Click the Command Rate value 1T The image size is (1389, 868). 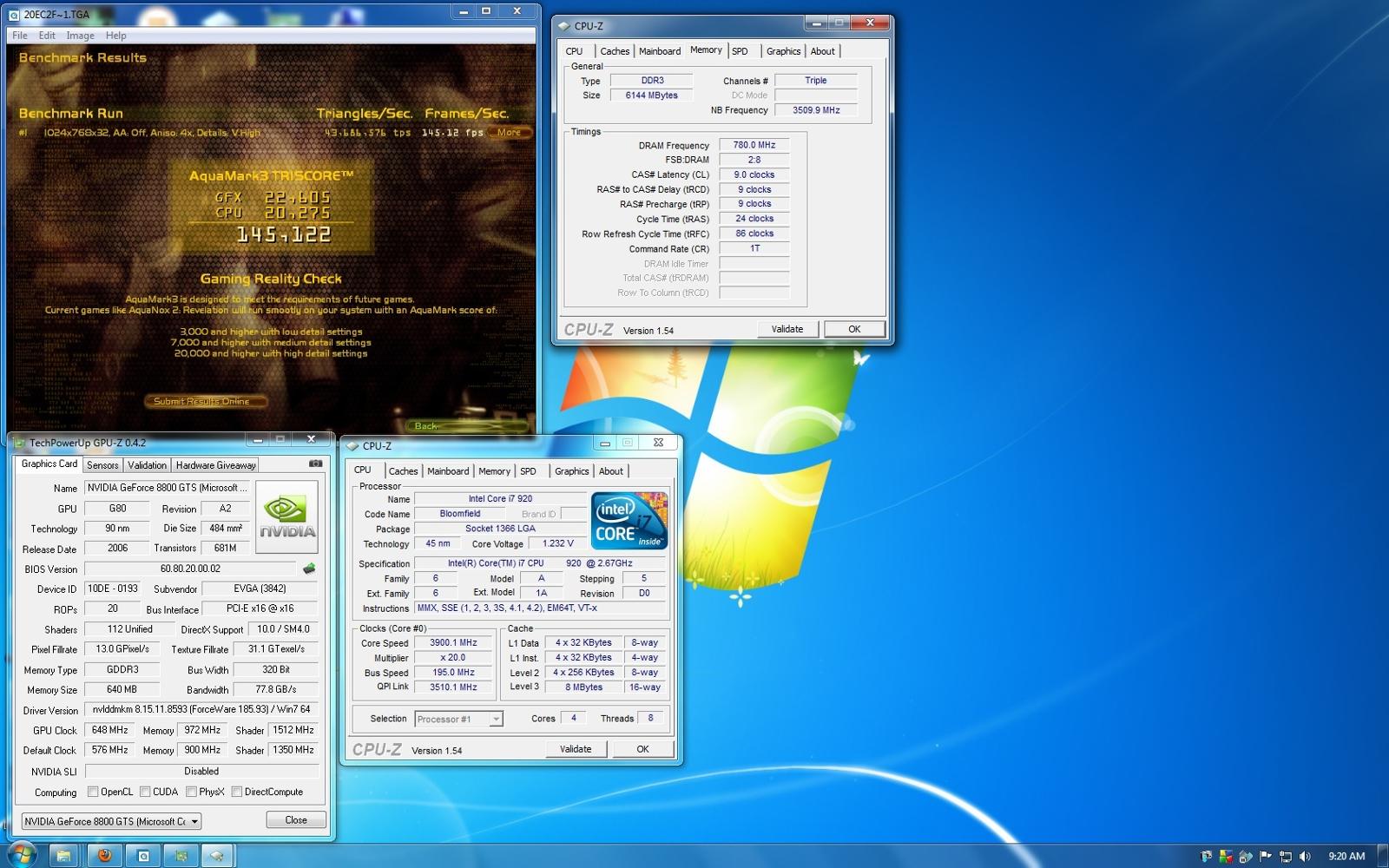pos(754,248)
